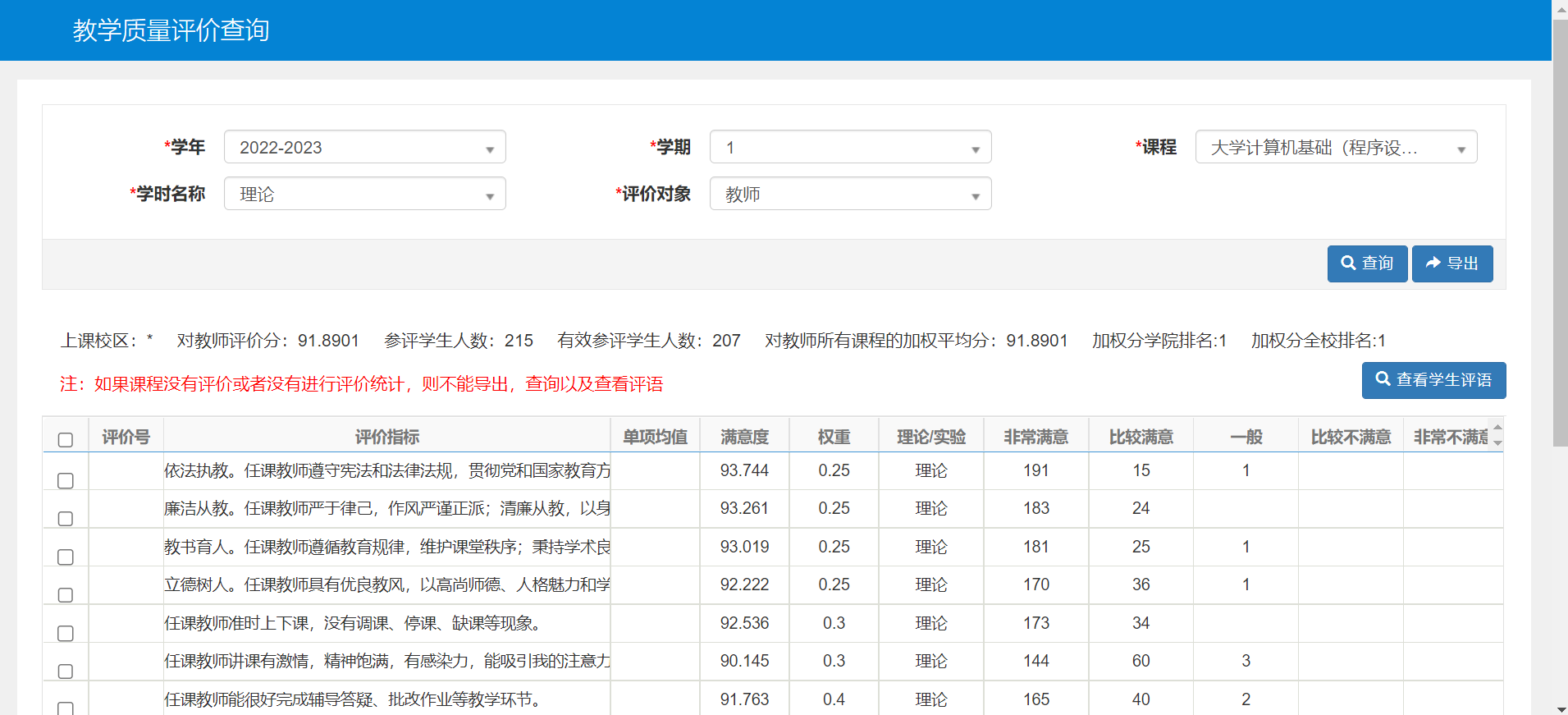Open the 学时名称 理论 dropdown

coord(365,194)
